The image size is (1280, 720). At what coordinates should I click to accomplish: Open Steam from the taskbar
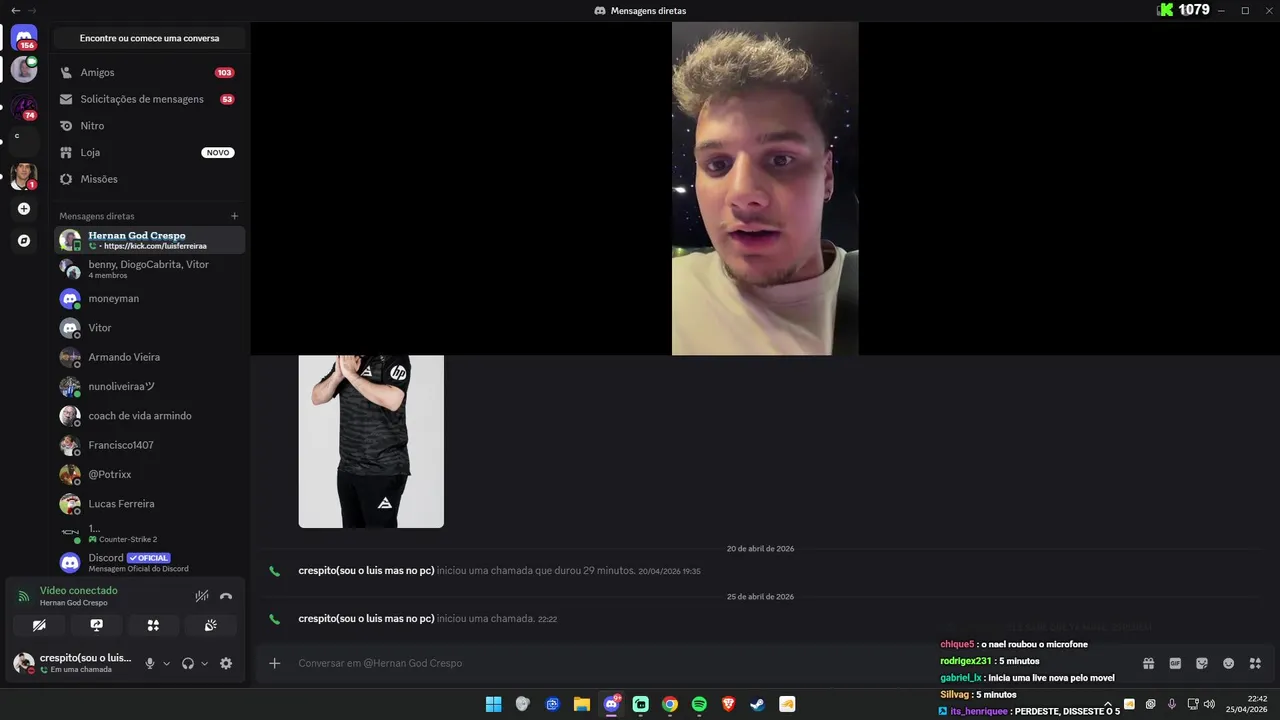758,704
